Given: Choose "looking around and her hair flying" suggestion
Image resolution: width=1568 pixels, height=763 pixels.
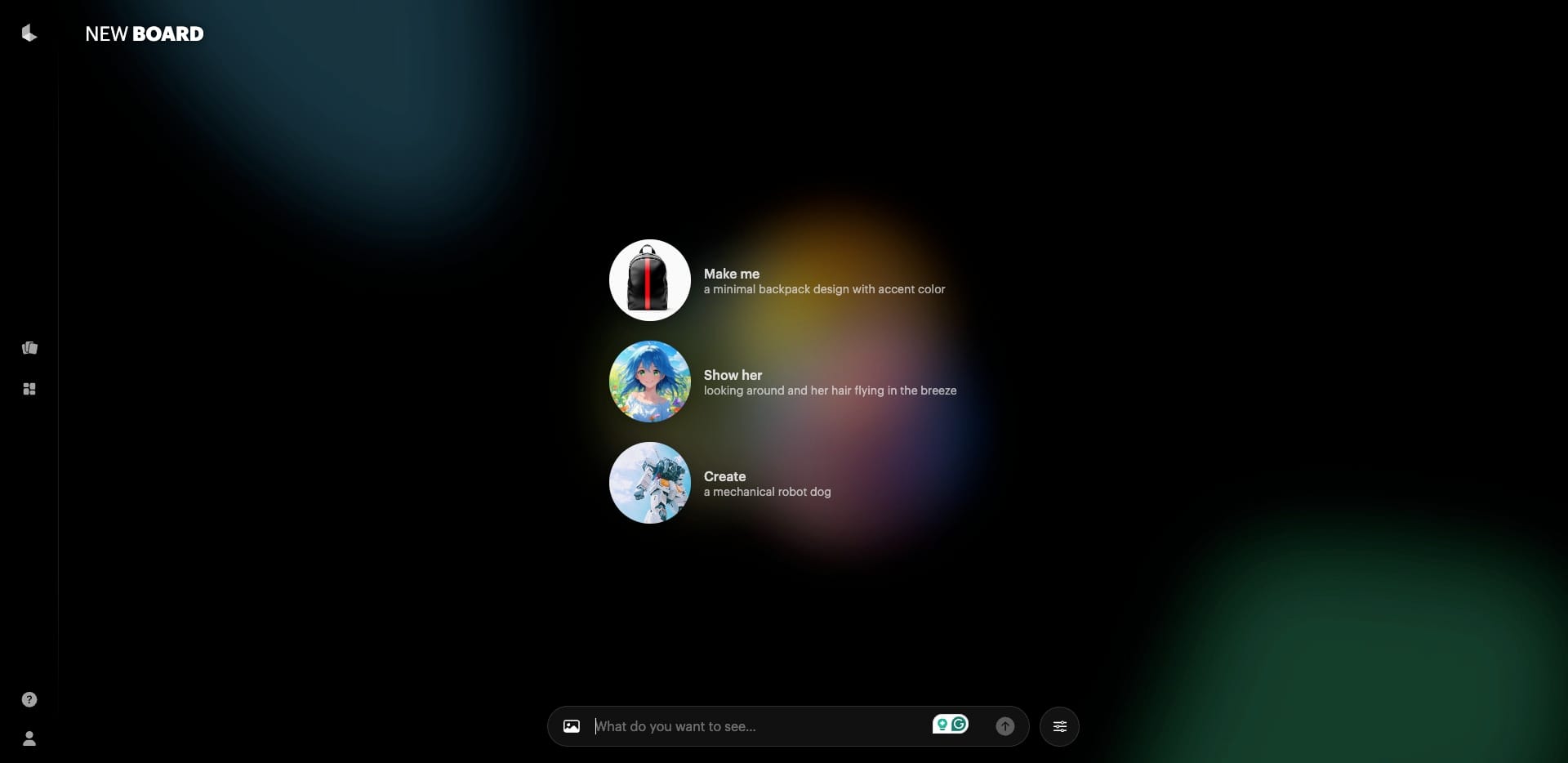Looking at the screenshot, I should [x=831, y=390].
